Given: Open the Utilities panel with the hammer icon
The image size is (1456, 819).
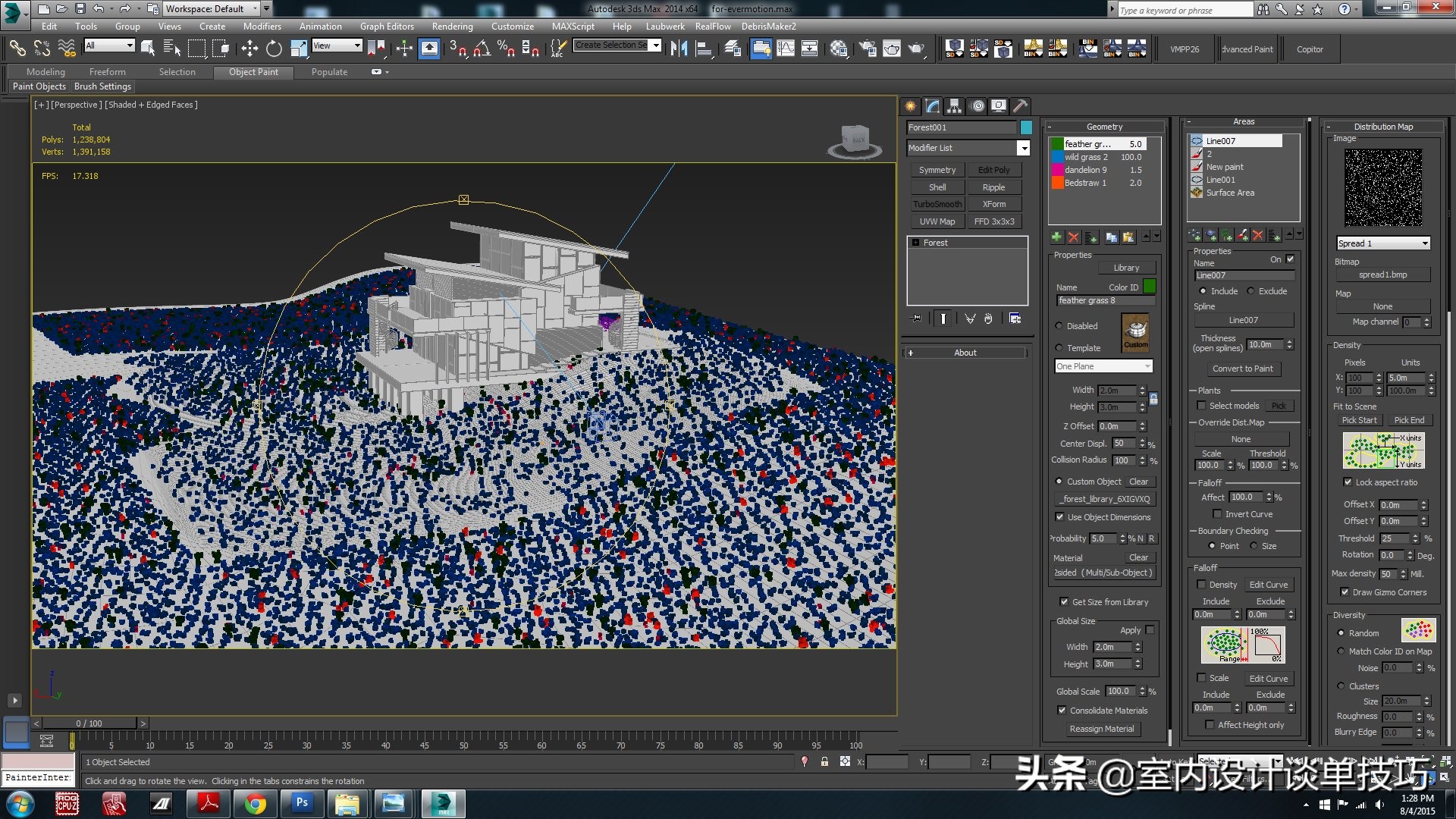Looking at the screenshot, I should (1021, 105).
